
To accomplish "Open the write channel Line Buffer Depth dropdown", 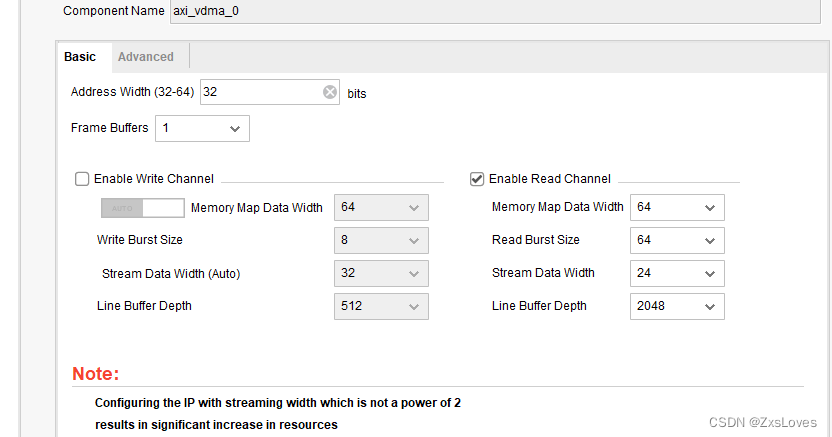I will coord(381,306).
